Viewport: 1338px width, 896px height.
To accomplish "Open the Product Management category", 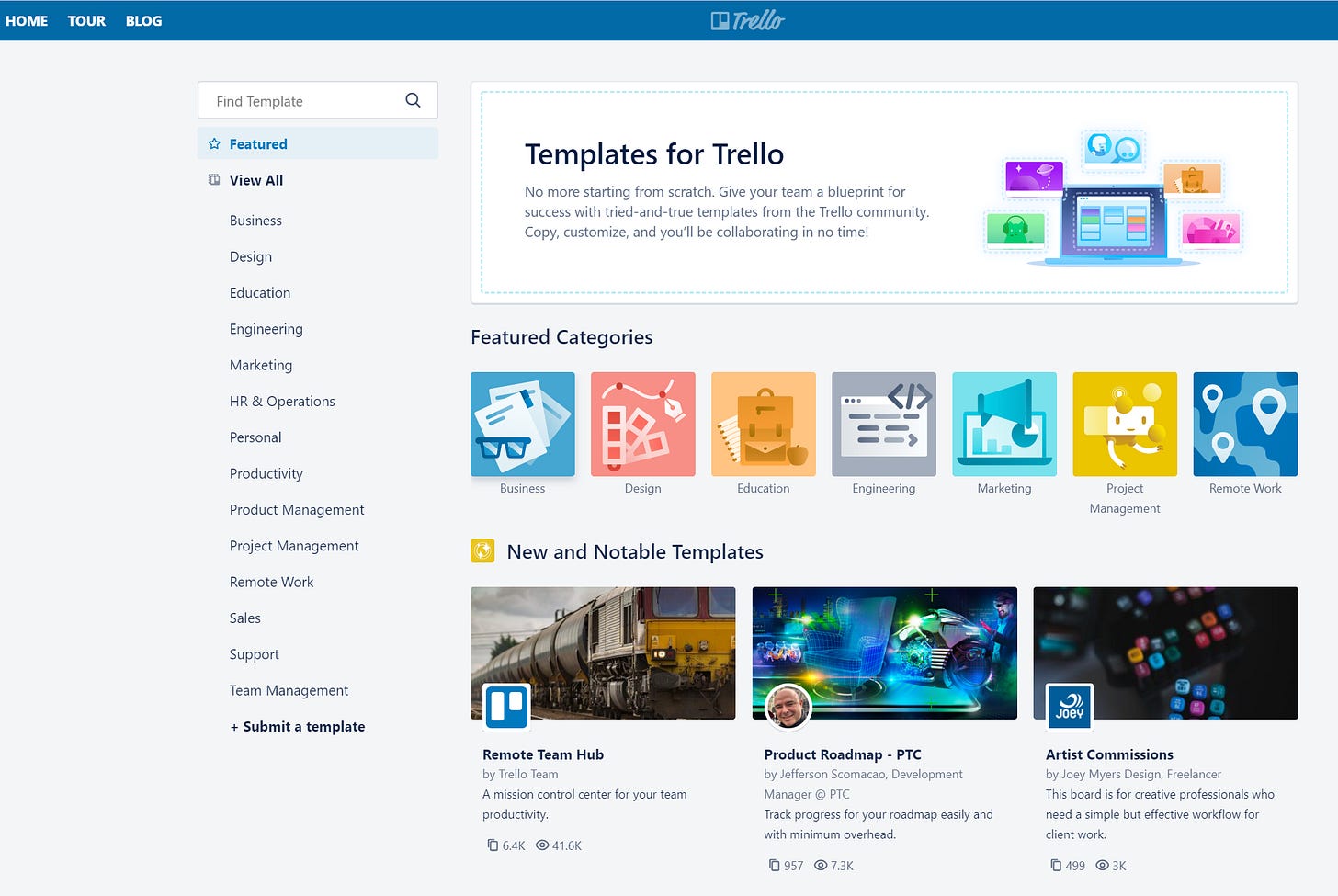I will [x=297, y=509].
